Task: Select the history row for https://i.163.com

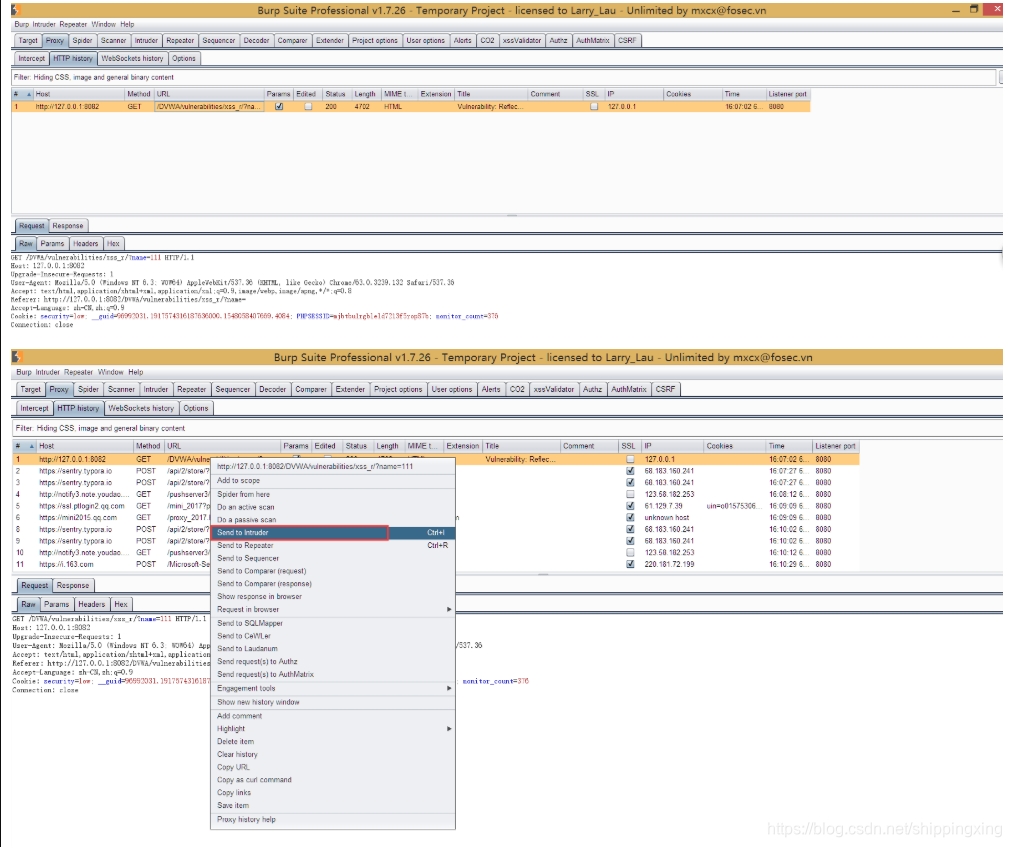Action: point(435,564)
